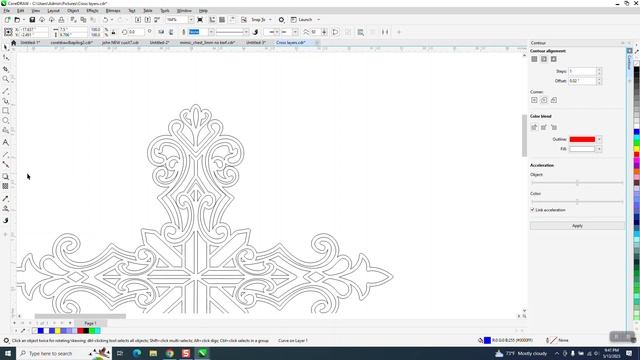Select the Crop tool in the toolbox
The height and width of the screenshot is (360, 640).
[x=5, y=69]
